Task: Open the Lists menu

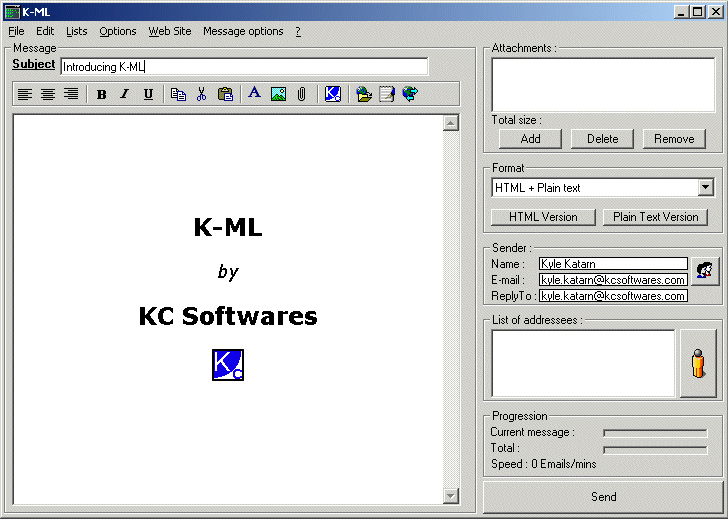Action: (x=77, y=31)
